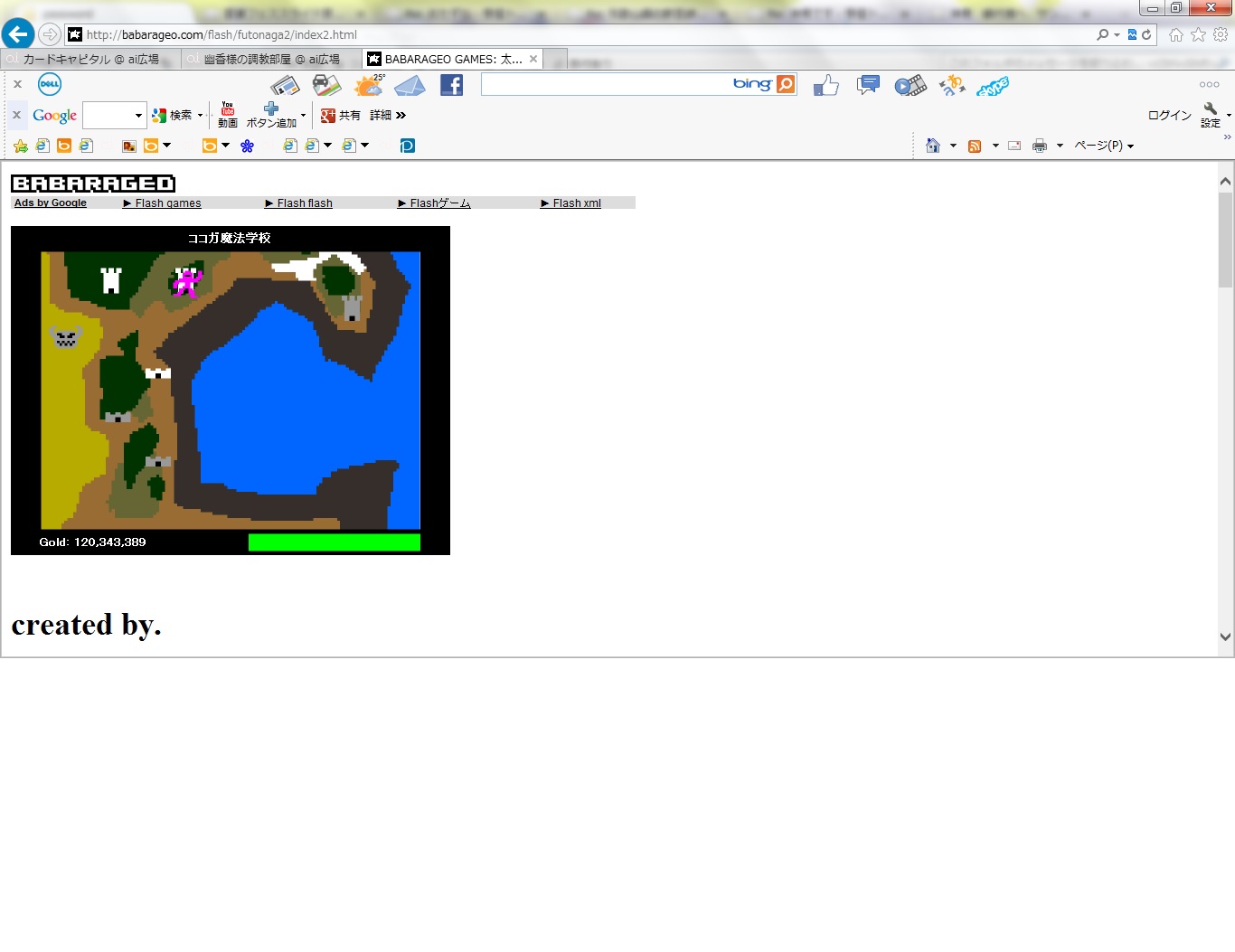
Task: Open the Ads by Google link
Action: pyautogui.click(x=51, y=203)
